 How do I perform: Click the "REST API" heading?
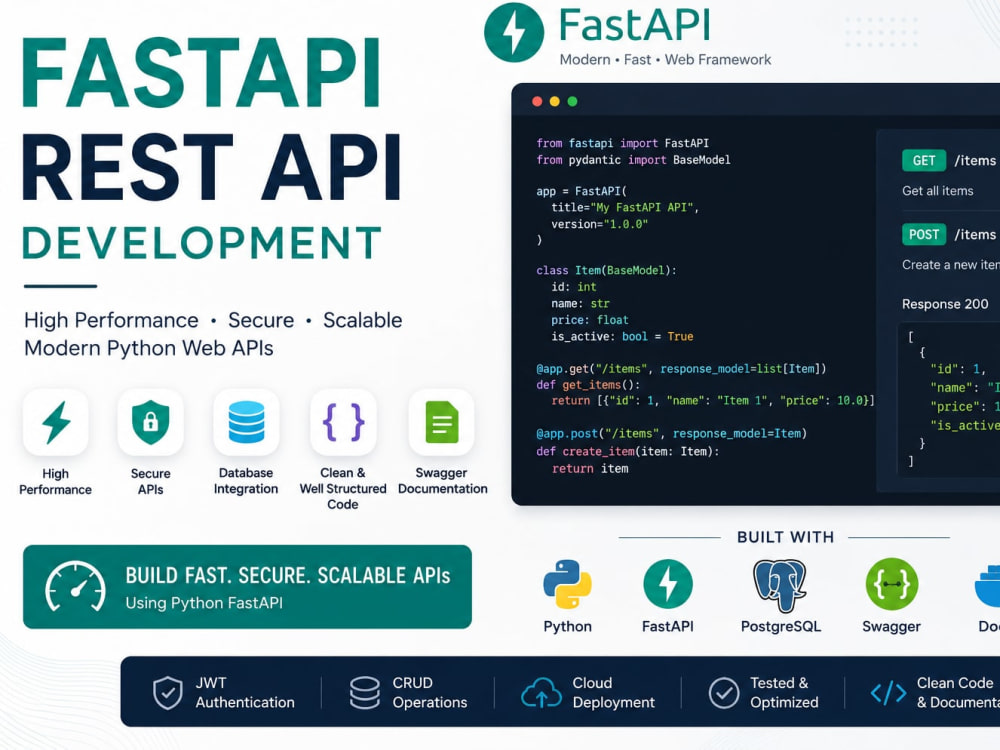pyautogui.click(x=212, y=168)
